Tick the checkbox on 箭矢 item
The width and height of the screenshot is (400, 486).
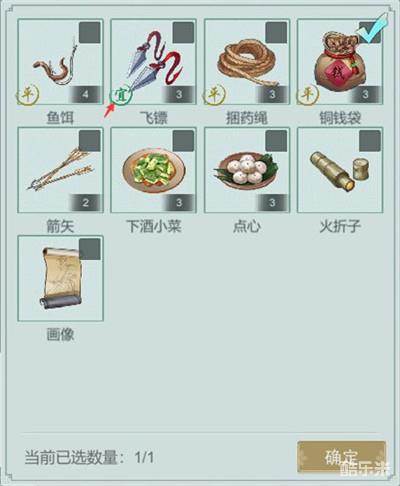coord(90,141)
